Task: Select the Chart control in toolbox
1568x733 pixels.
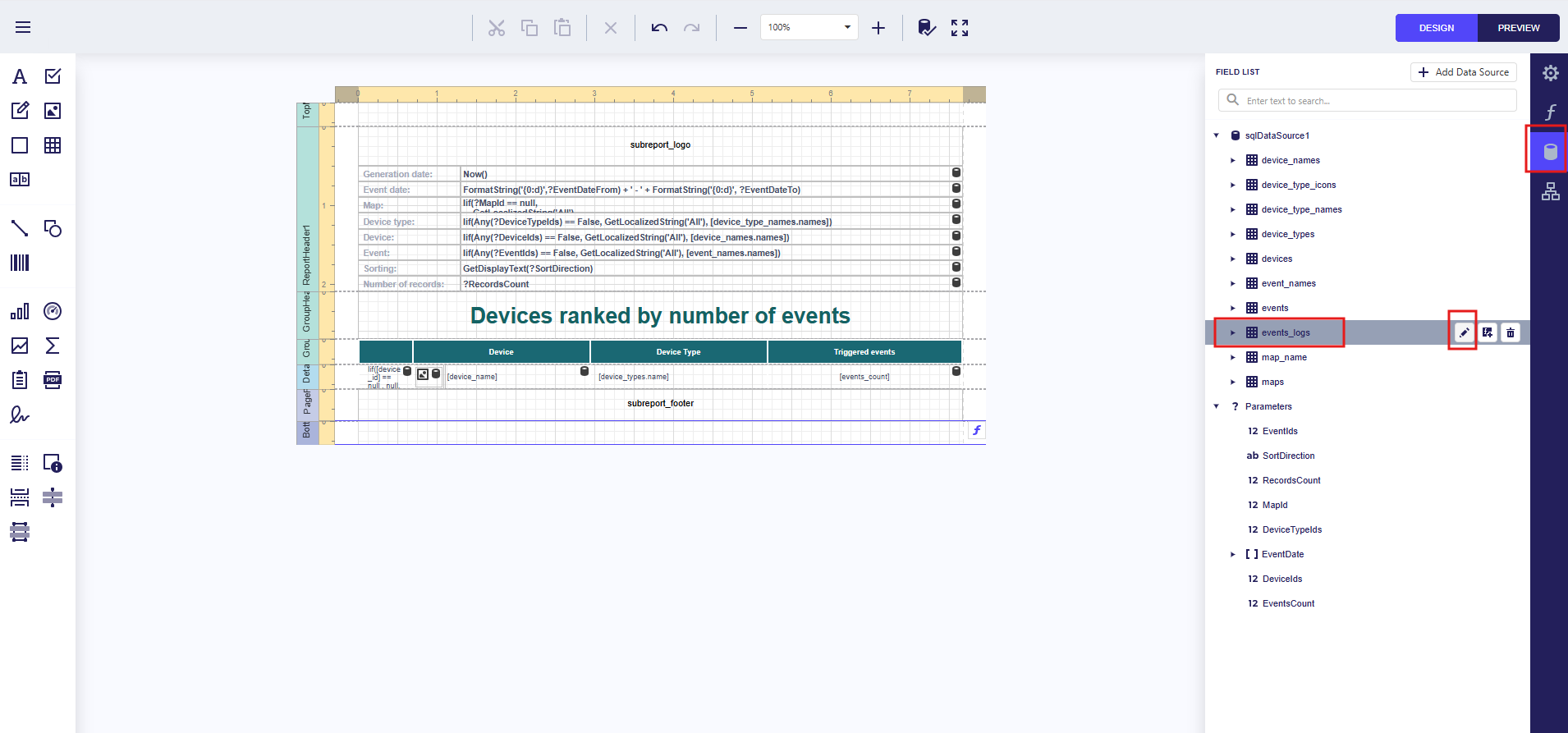Action: click(x=20, y=312)
